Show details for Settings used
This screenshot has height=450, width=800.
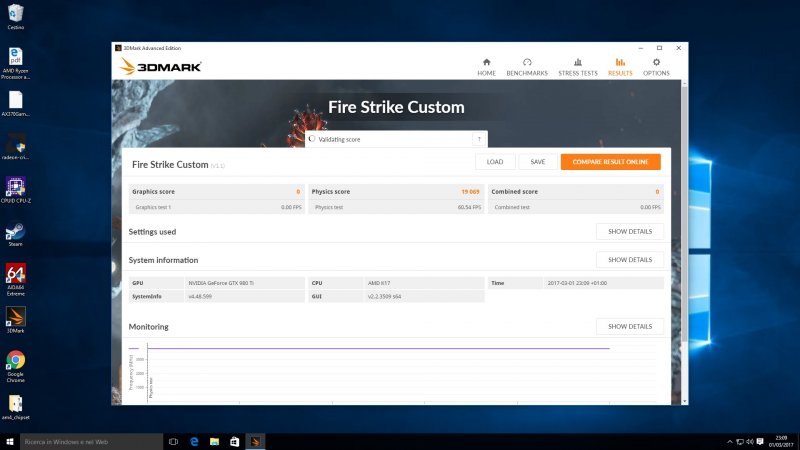(x=630, y=231)
